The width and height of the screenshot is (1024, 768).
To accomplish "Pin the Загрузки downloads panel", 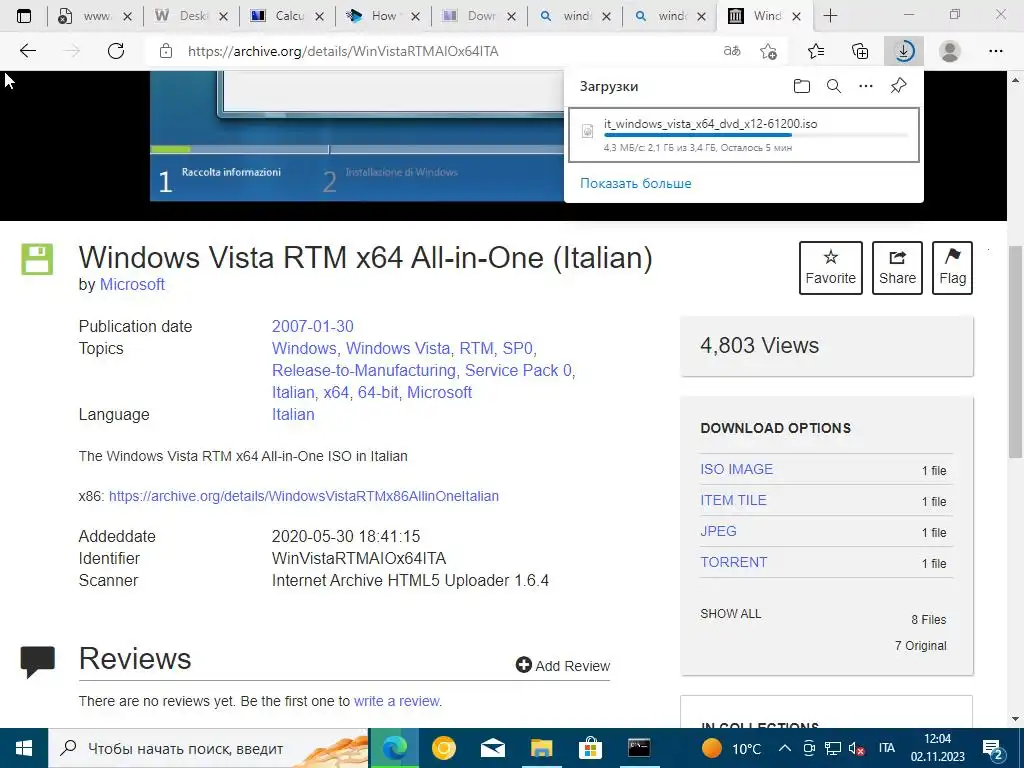I will (899, 86).
